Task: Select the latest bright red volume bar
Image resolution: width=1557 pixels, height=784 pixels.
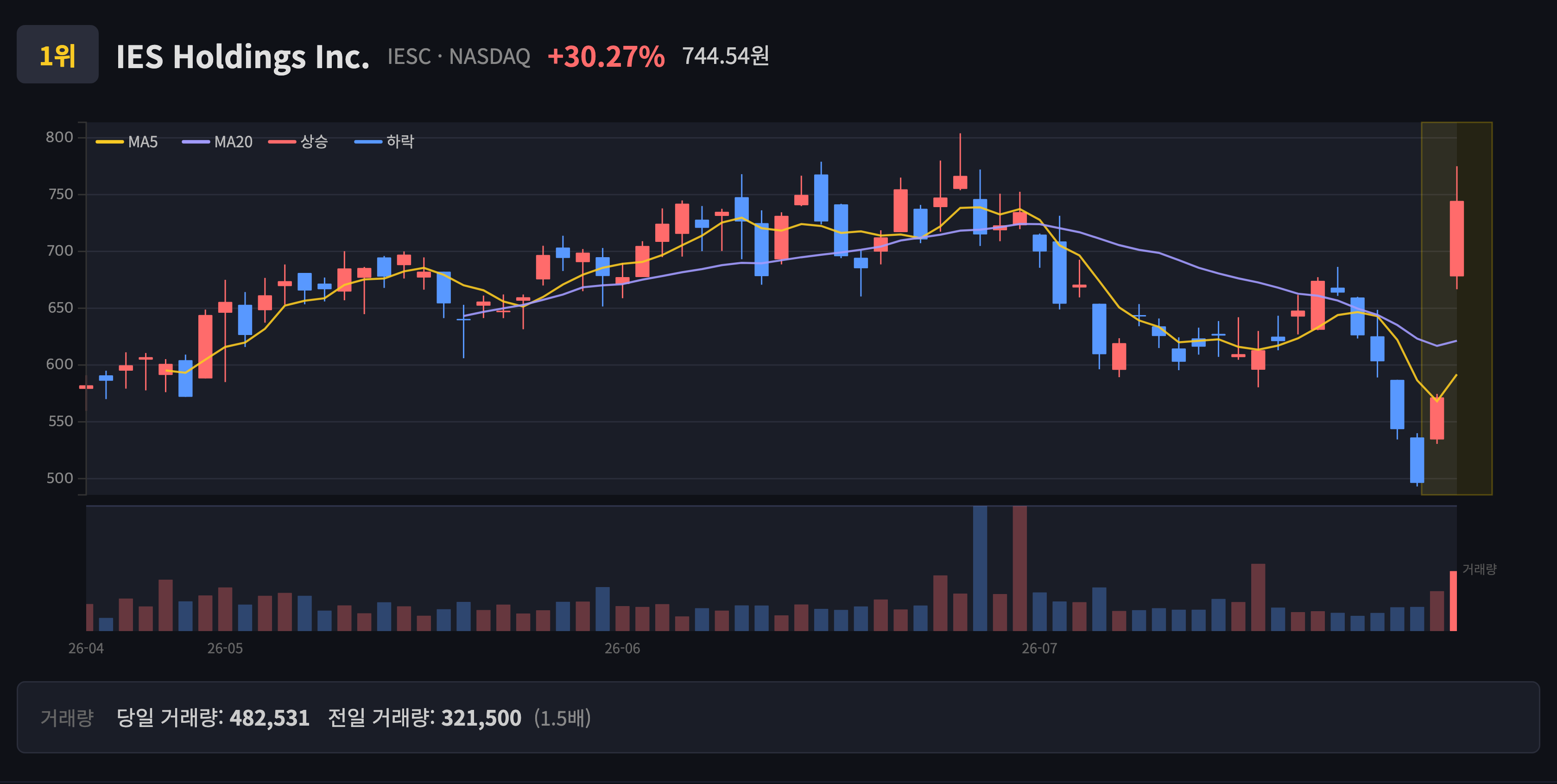Action: 1453,601
